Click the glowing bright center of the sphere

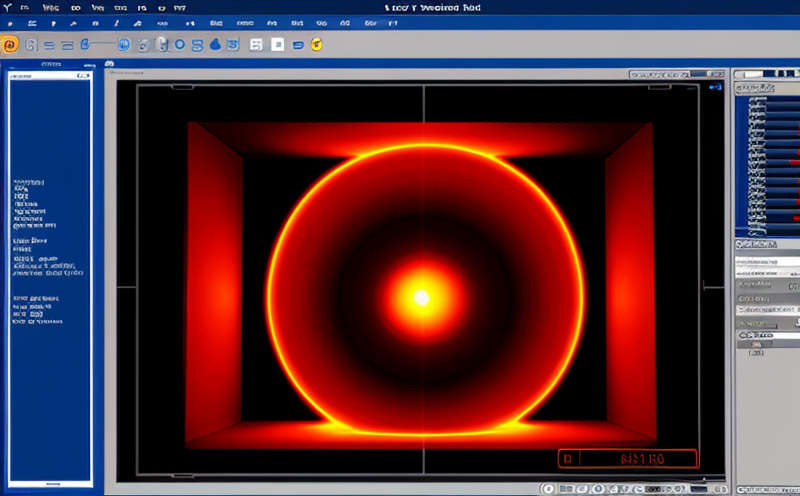click(x=421, y=297)
